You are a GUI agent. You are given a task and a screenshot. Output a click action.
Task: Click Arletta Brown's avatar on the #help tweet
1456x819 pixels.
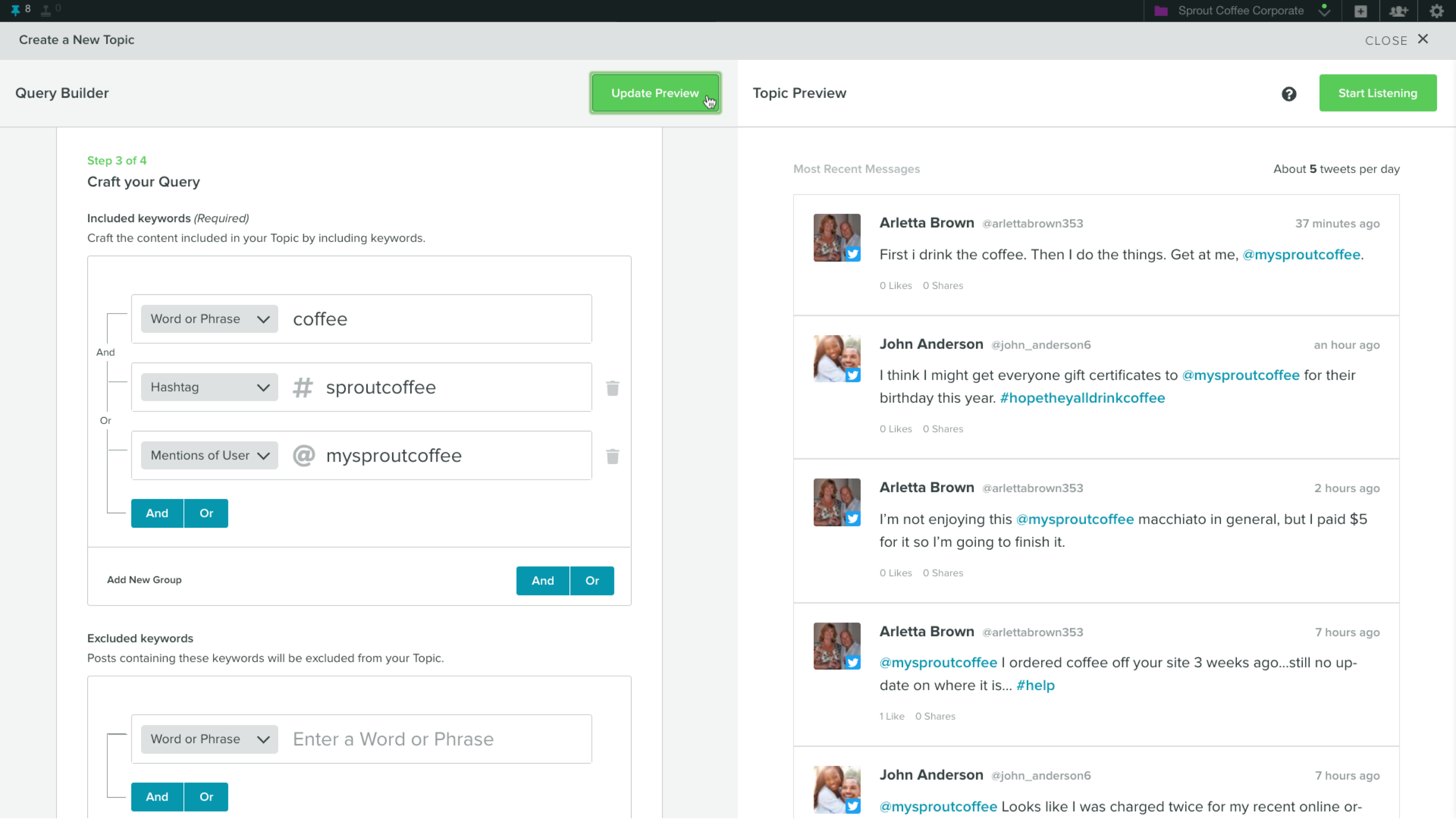point(836,646)
